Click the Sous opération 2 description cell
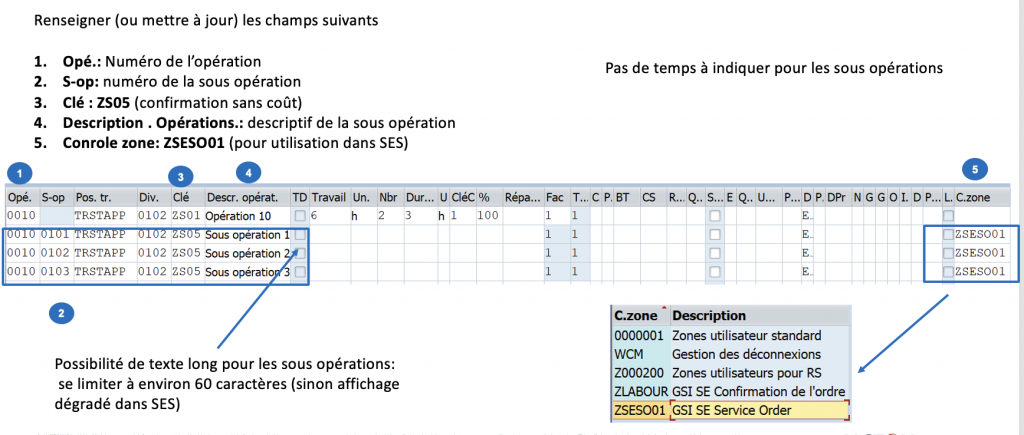This screenshot has width=1024, height=435. click(x=247, y=253)
